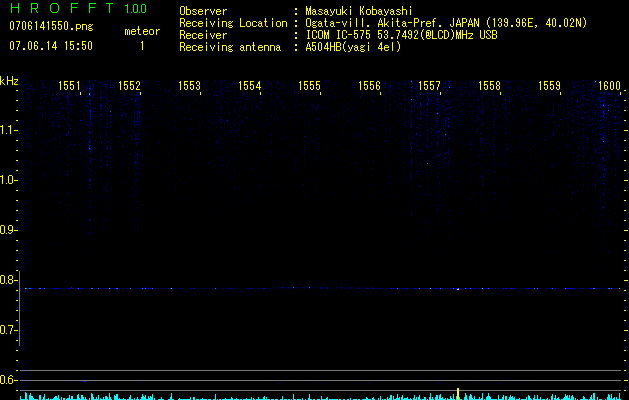Click the 1551 time marker

click(x=69, y=86)
